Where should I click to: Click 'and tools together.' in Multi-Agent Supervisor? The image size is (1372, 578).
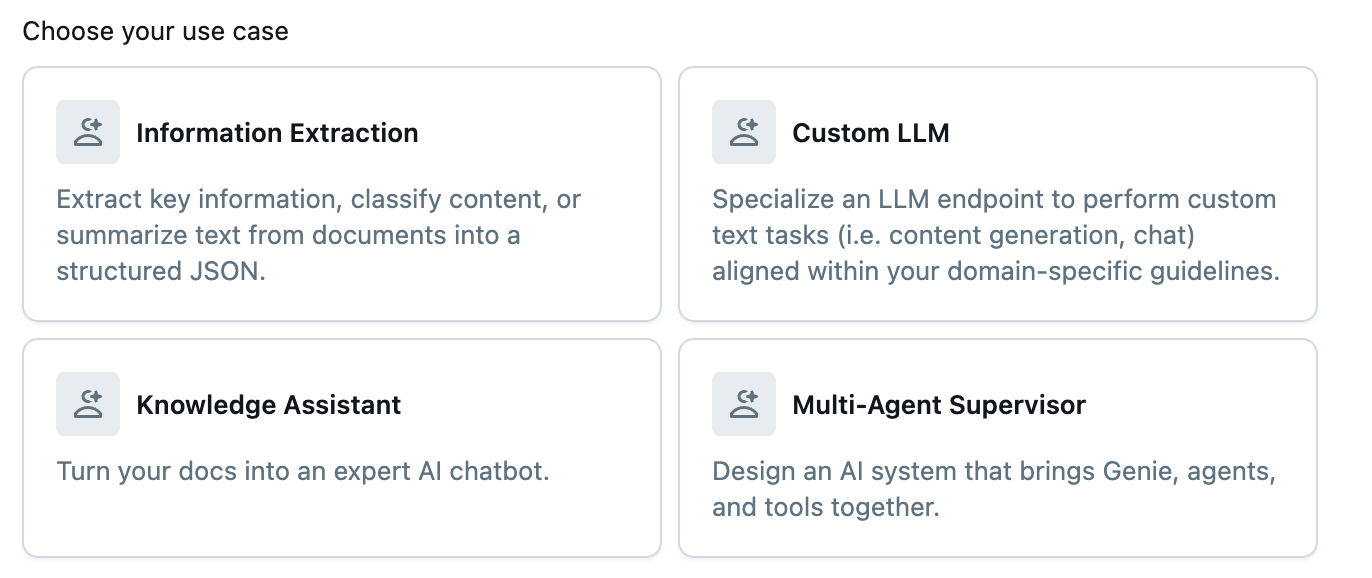click(x=825, y=507)
